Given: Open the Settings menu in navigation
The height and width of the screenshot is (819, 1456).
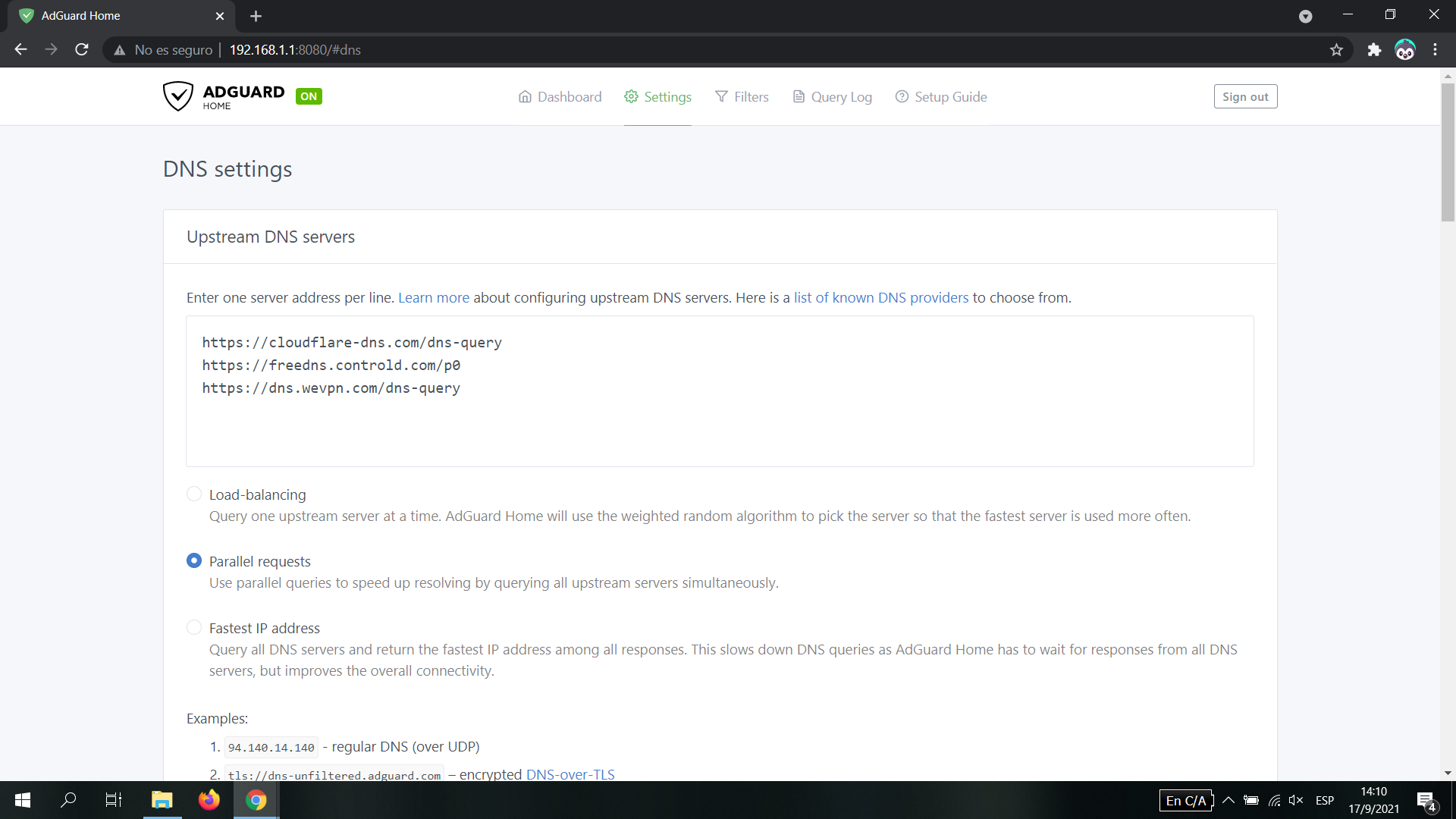Looking at the screenshot, I should [x=657, y=97].
